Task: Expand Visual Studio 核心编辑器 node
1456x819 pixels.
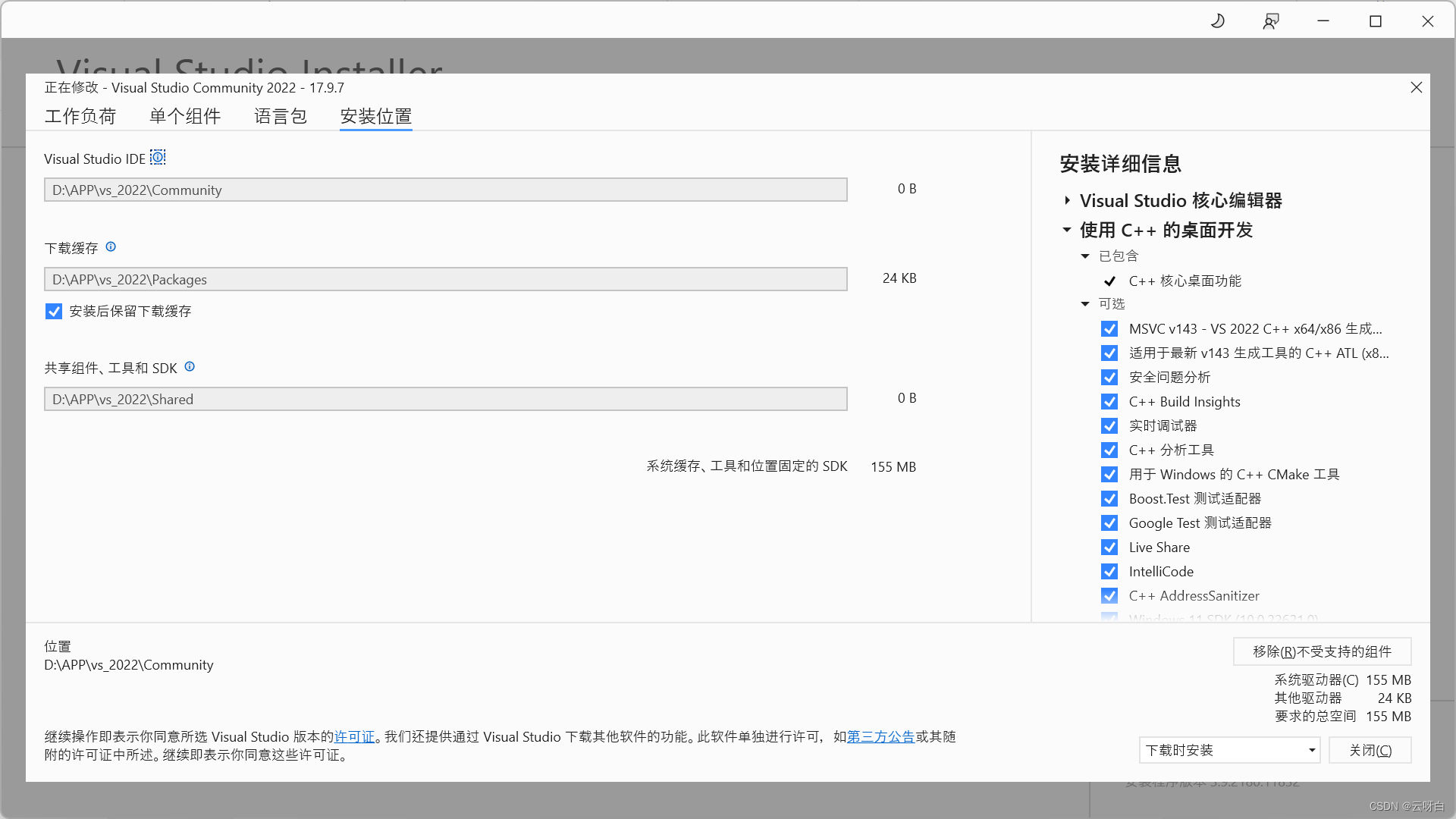Action: tap(1067, 201)
